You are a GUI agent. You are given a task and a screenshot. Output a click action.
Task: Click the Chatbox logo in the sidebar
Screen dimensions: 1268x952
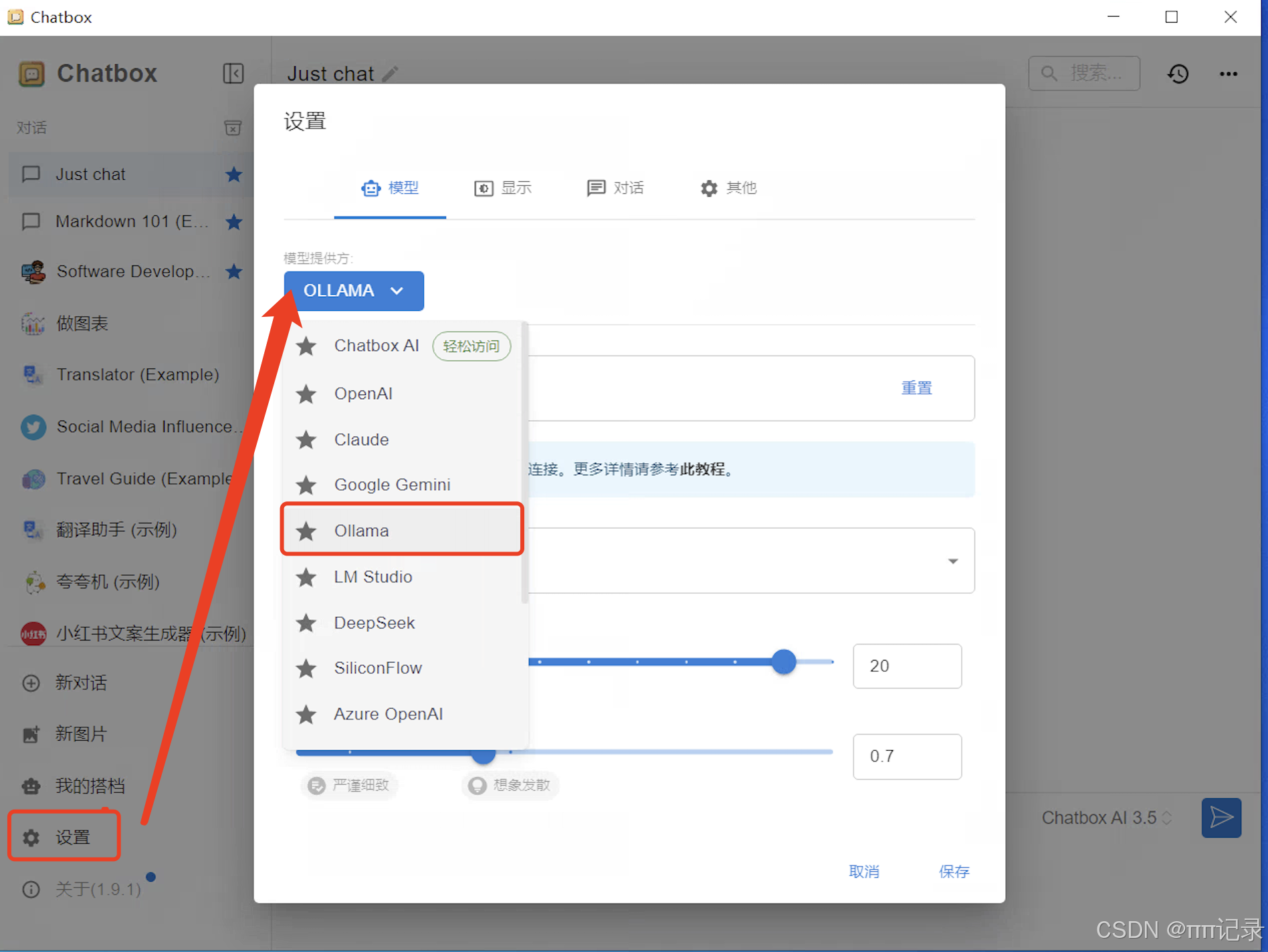point(31,74)
